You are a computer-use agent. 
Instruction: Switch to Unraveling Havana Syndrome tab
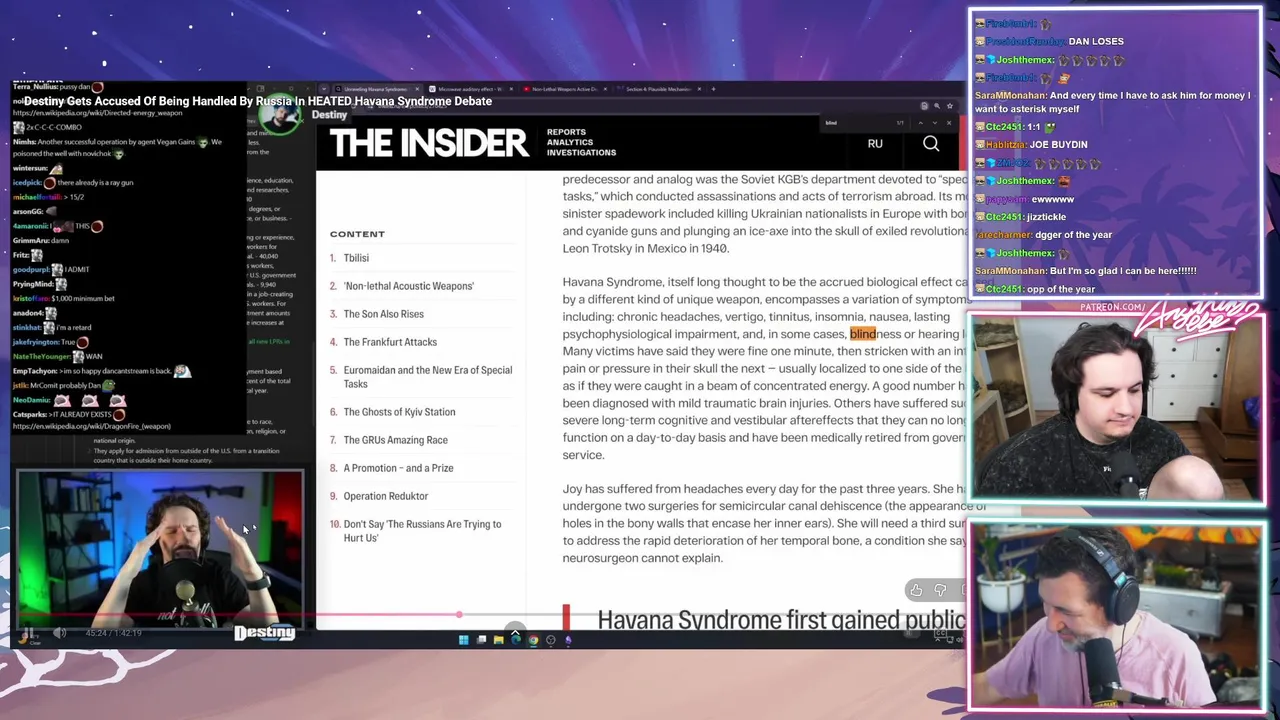coord(375,89)
